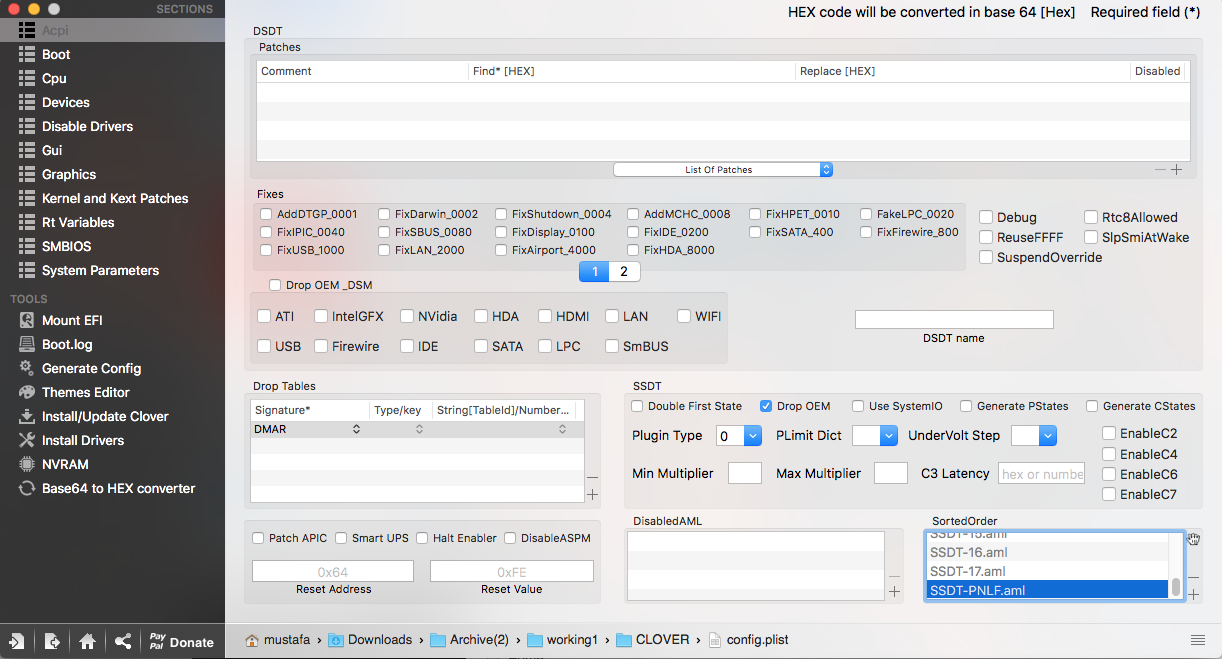Click the share icon in bottom toolbar
The width and height of the screenshot is (1222, 659).
pos(123,642)
